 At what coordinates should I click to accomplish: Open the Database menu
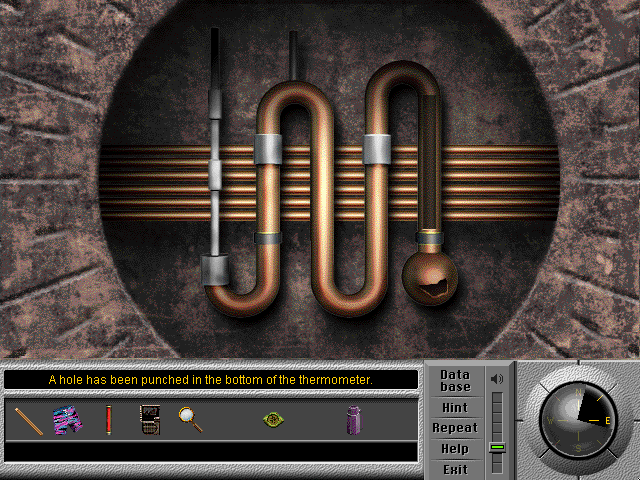click(x=455, y=381)
